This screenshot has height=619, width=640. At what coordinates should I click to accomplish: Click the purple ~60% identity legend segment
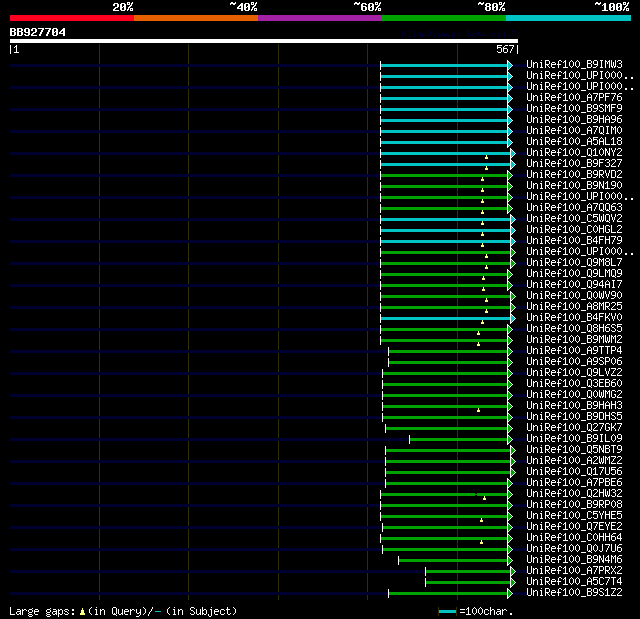[319, 18]
